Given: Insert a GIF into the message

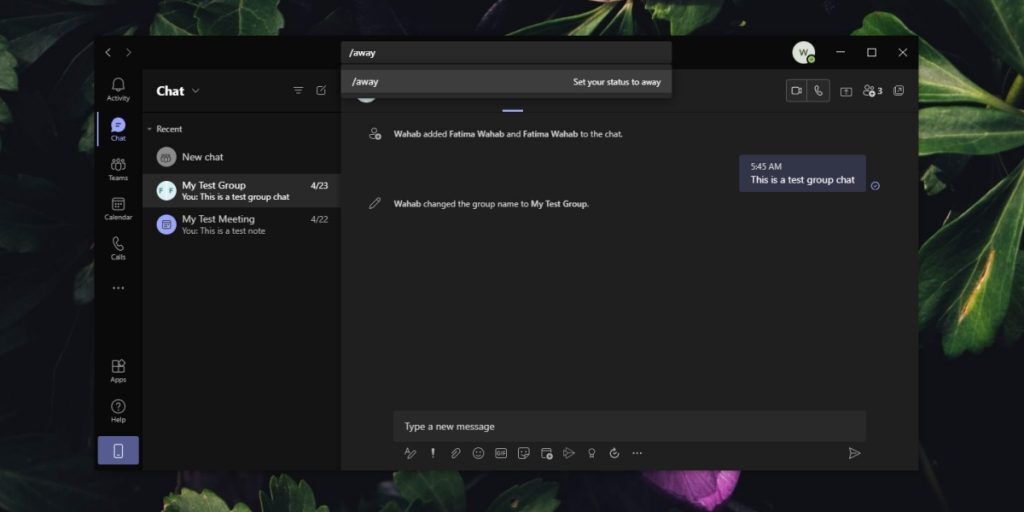Looking at the screenshot, I should click(x=501, y=453).
